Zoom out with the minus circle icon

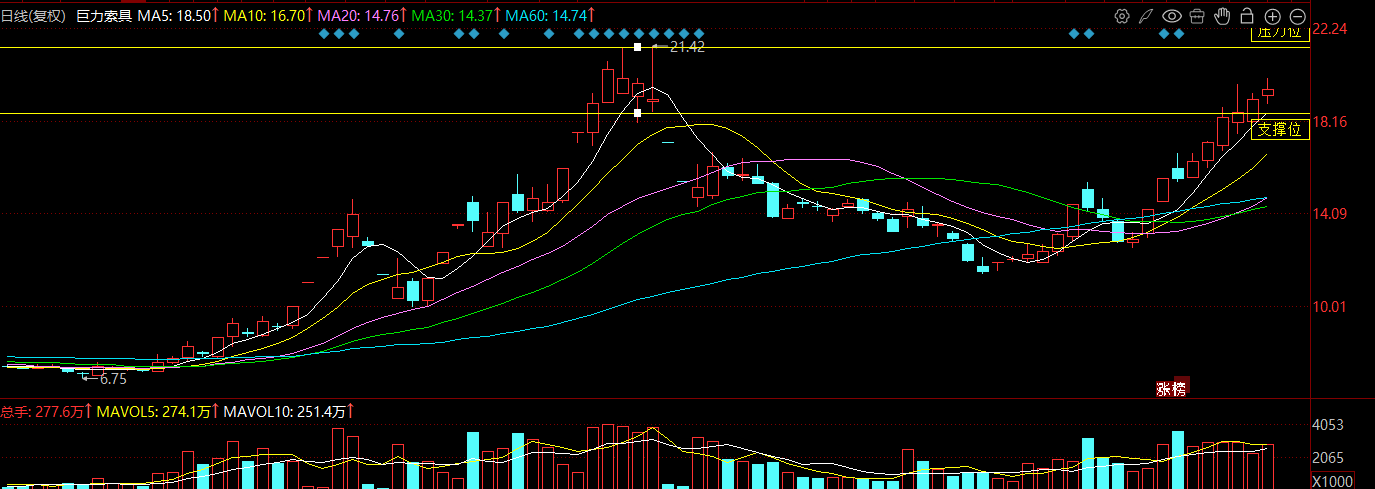tap(1297, 16)
